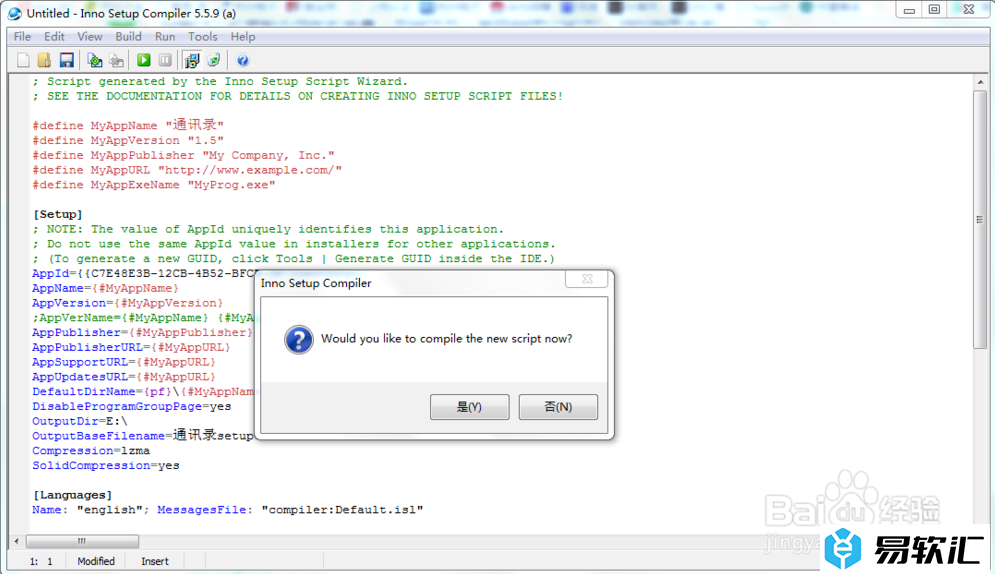Open the Run menu

click(165, 37)
